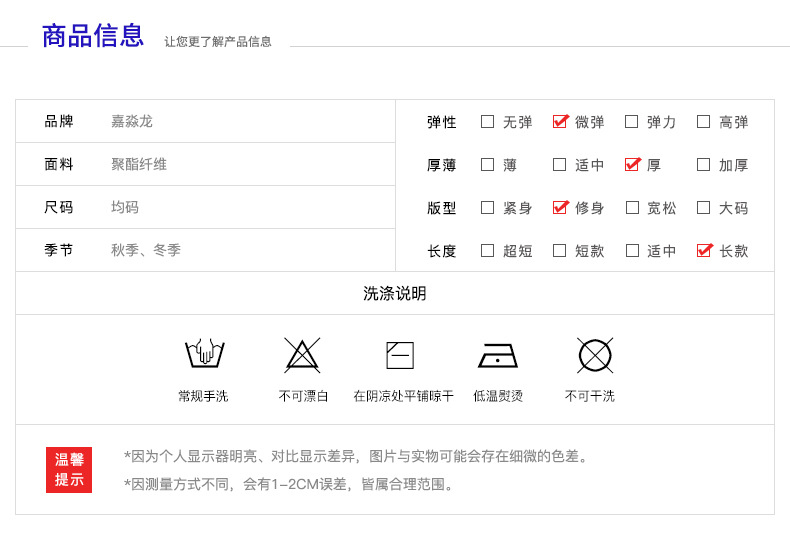
Task: Click the 不可漂白 caption text
Action: 304,396
